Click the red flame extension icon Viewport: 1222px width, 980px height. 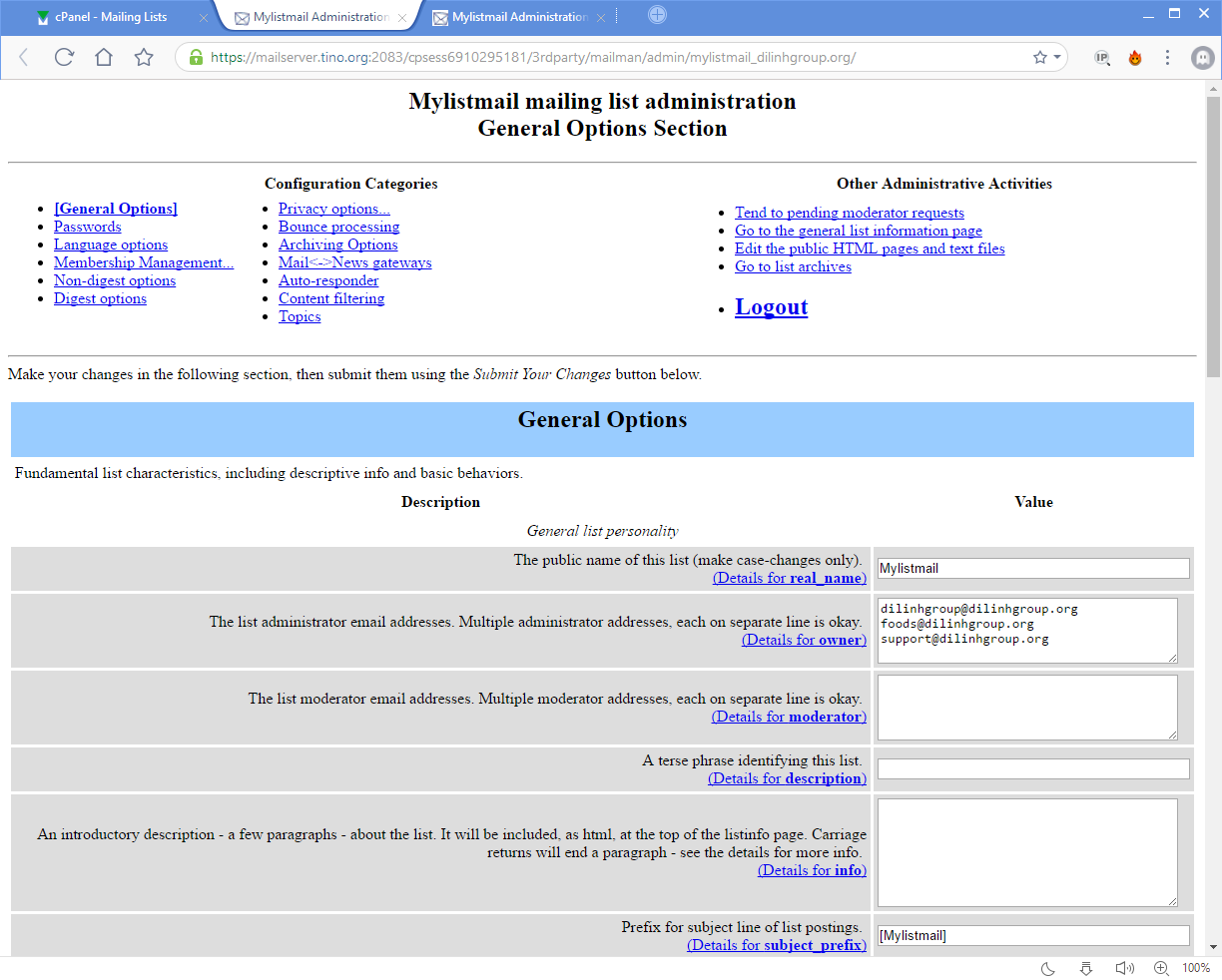[1135, 57]
